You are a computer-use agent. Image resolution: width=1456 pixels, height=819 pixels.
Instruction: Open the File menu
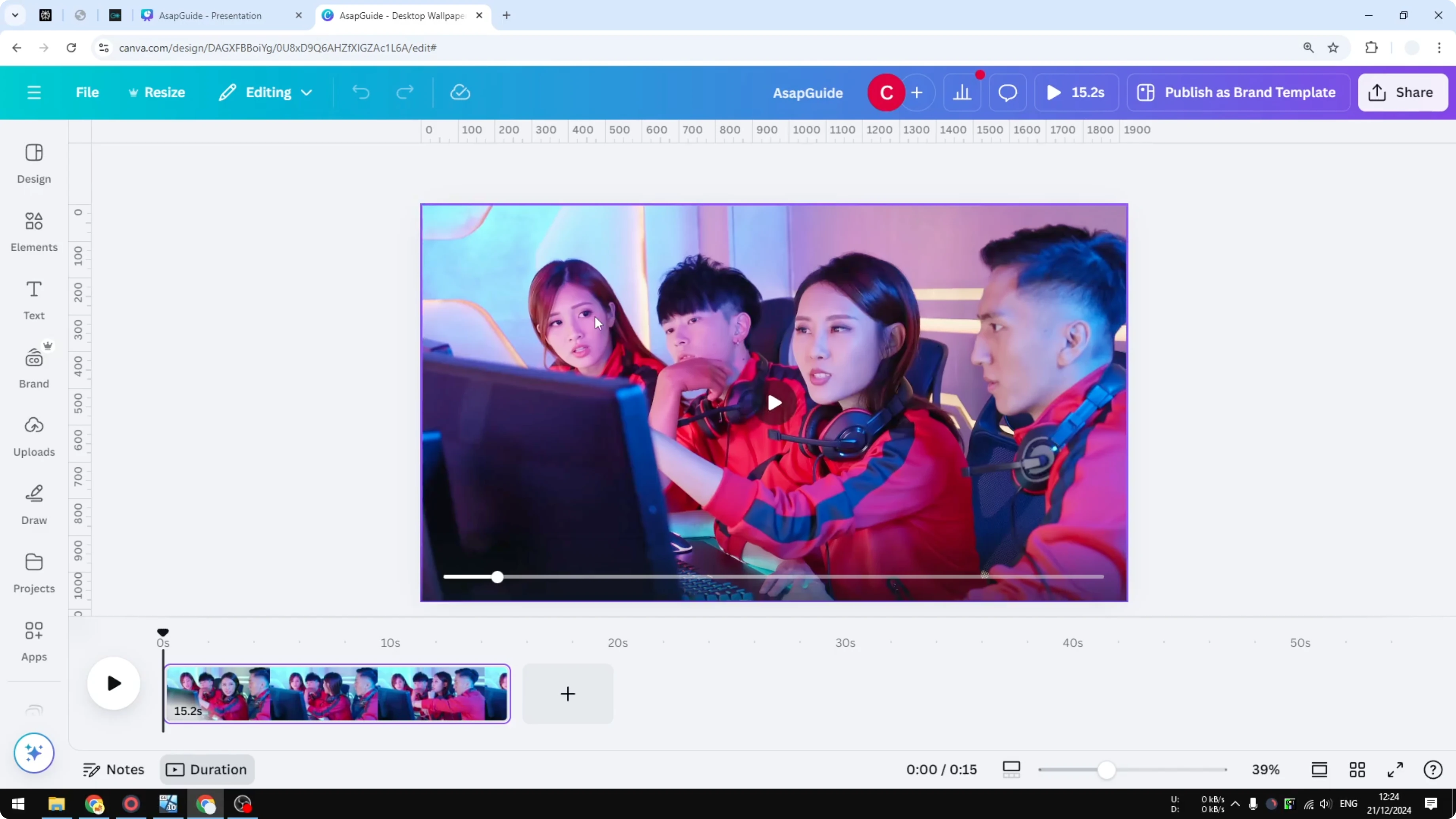click(87, 92)
